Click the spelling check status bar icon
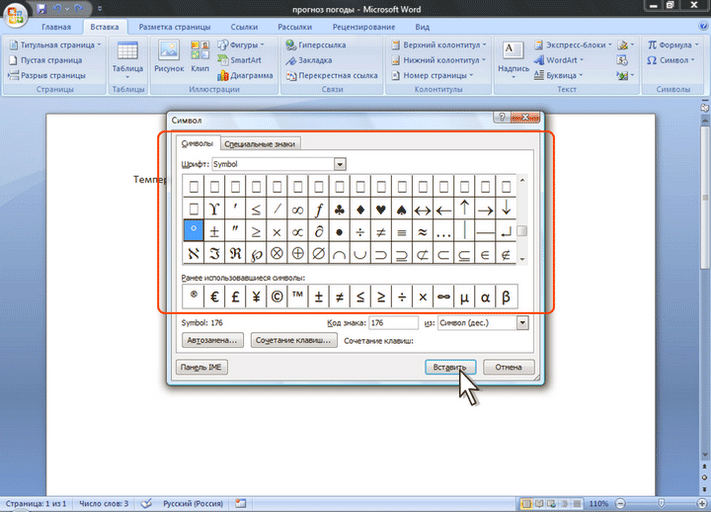Viewport: 711px width, 512px height. pyautogui.click(x=146, y=503)
